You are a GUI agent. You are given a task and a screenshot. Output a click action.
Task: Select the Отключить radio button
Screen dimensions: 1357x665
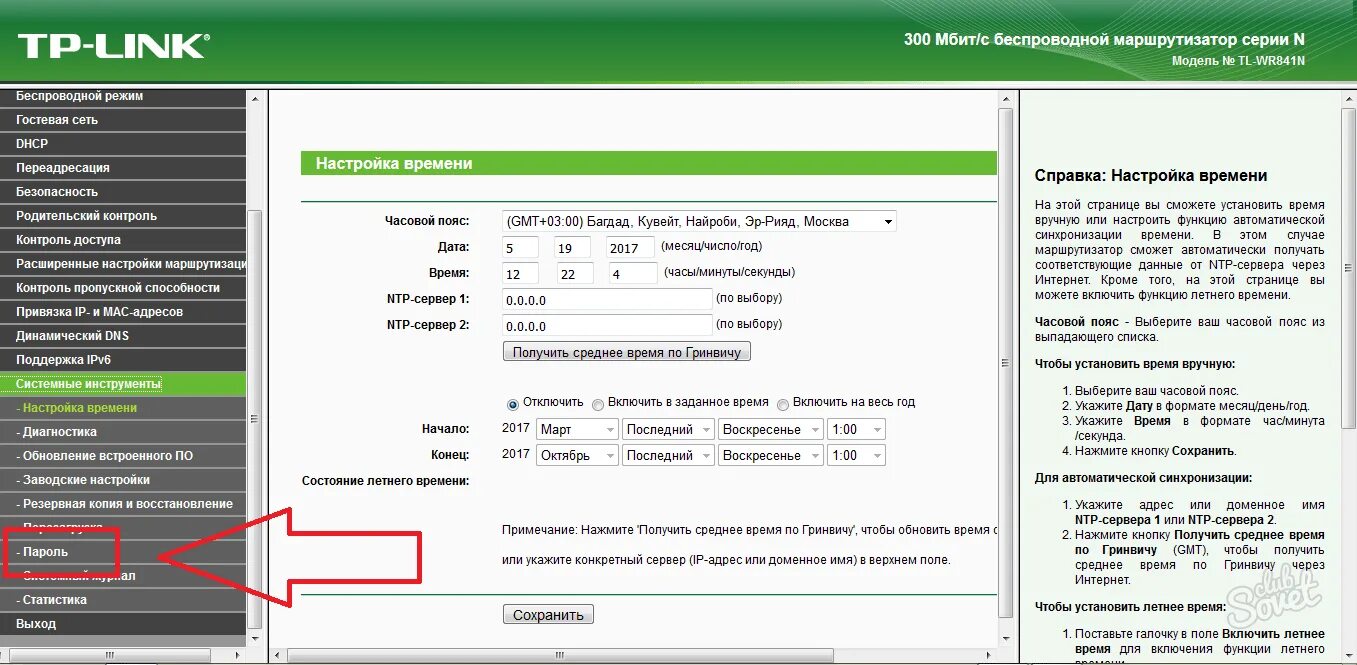pyautogui.click(x=513, y=404)
